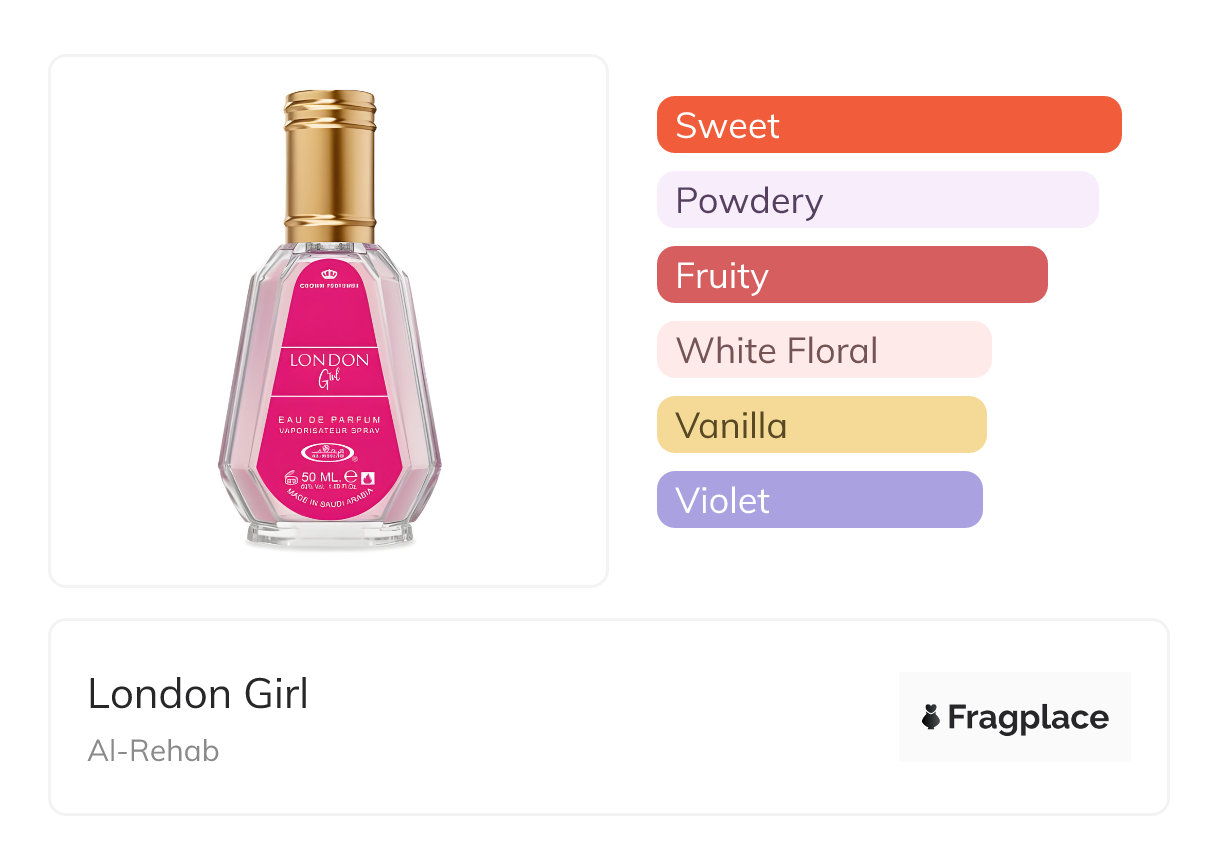Click the "Made in Saudi Arabia" bottle text
1218x864 pixels.
coord(329,499)
